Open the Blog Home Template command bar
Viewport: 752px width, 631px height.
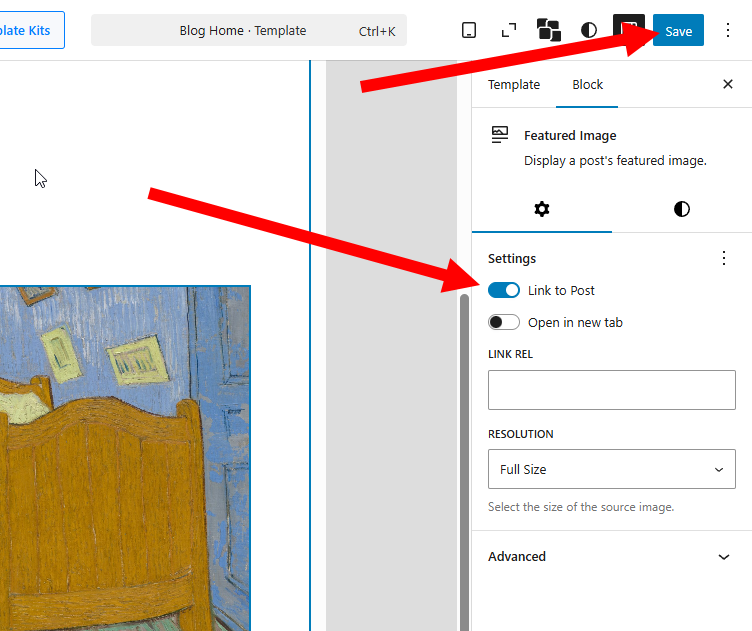tap(249, 30)
